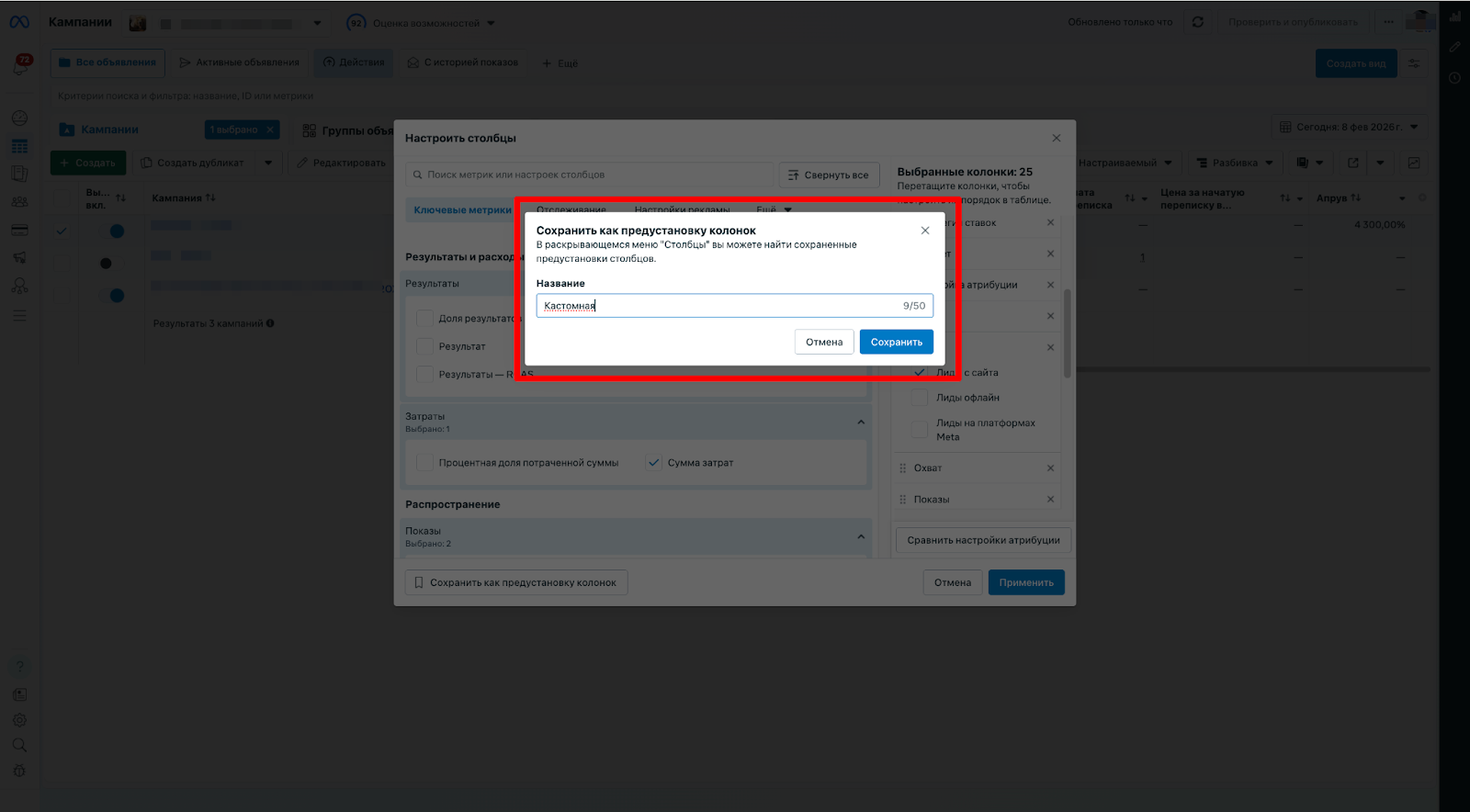Open the three-dots more menu in header

(1388, 22)
